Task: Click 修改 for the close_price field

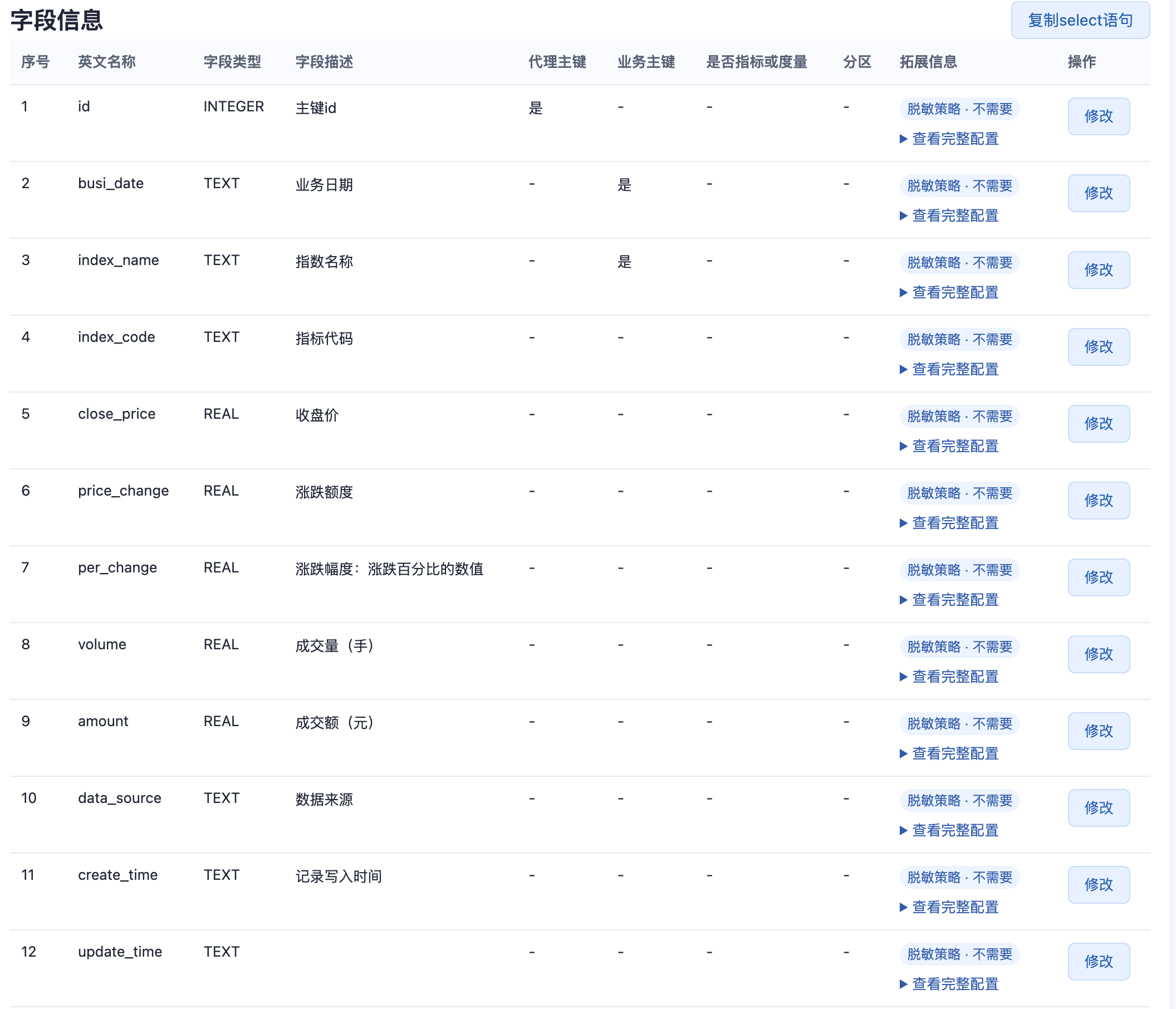Action: click(x=1099, y=423)
